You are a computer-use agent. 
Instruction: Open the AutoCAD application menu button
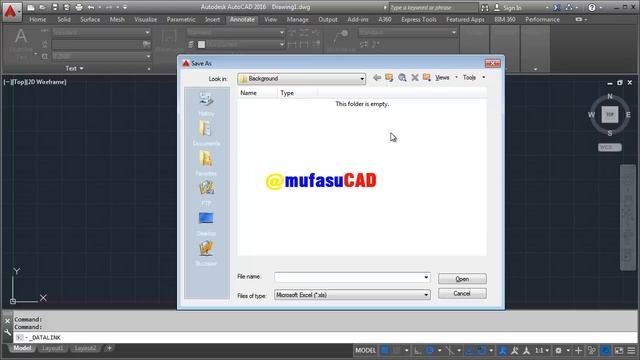[x=11, y=11]
